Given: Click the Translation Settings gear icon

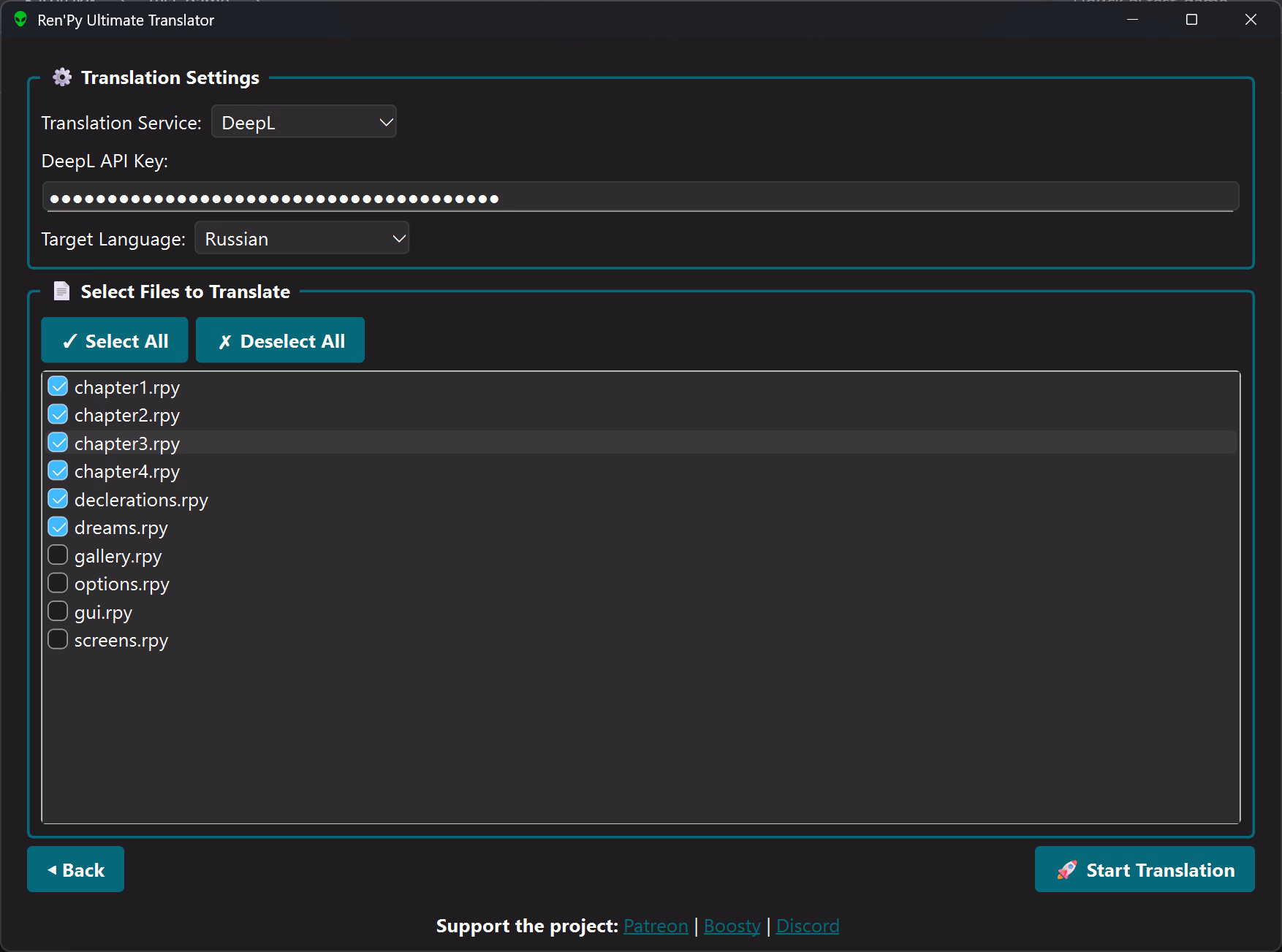Looking at the screenshot, I should coord(62,77).
